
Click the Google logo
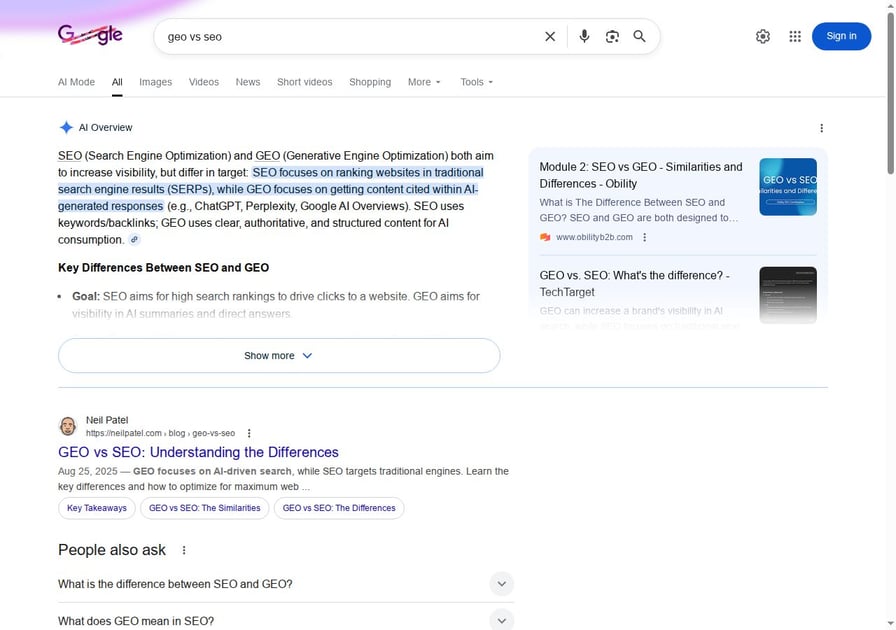tap(90, 35)
